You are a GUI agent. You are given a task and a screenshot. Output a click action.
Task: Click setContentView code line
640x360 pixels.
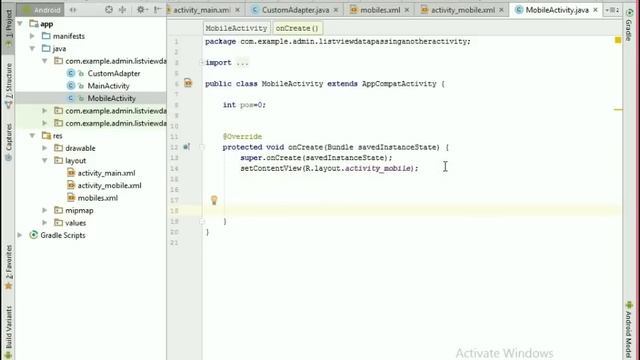point(329,168)
